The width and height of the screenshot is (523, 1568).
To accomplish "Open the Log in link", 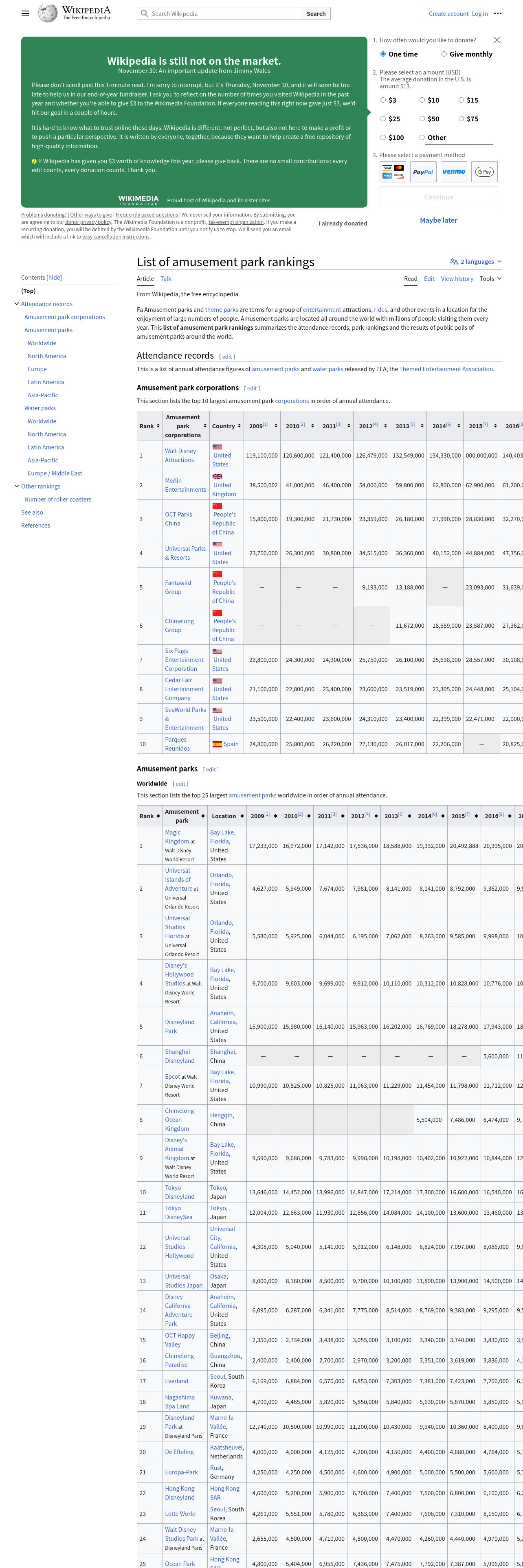I will 480,13.
